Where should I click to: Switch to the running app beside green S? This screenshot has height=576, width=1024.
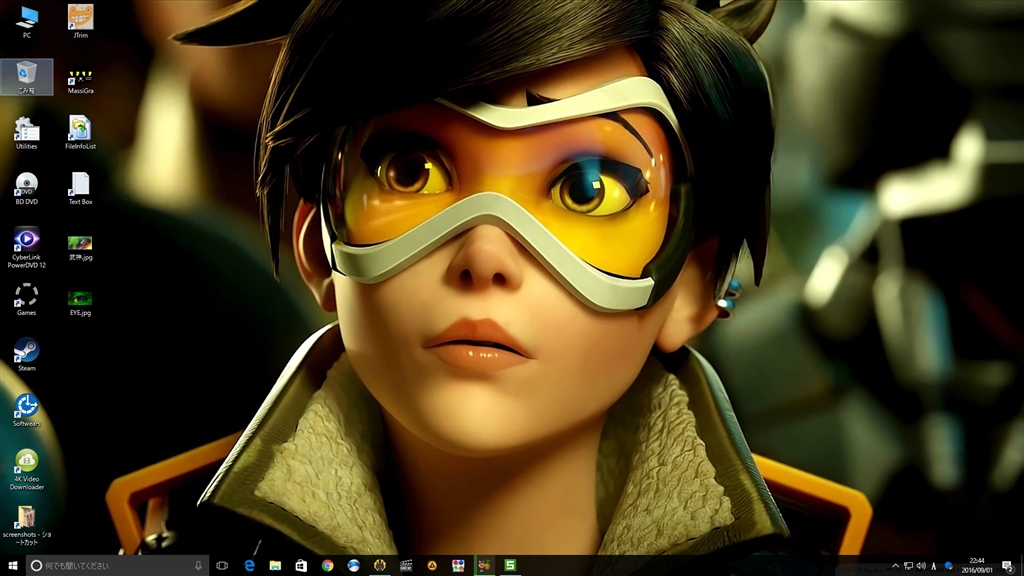click(x=484, y=566)
